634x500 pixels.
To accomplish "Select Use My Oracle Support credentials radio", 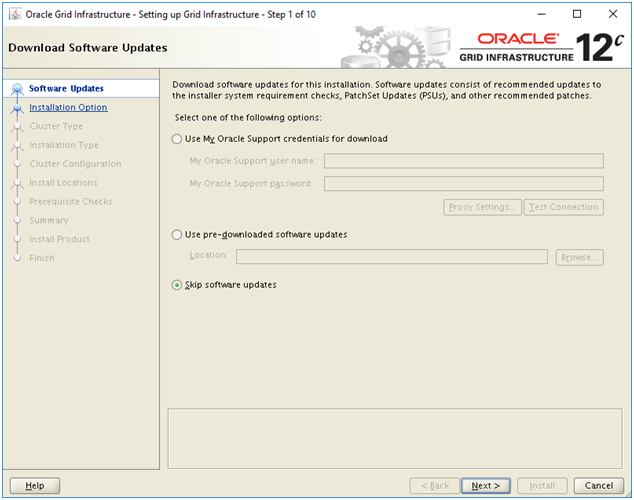I will 177,139.
